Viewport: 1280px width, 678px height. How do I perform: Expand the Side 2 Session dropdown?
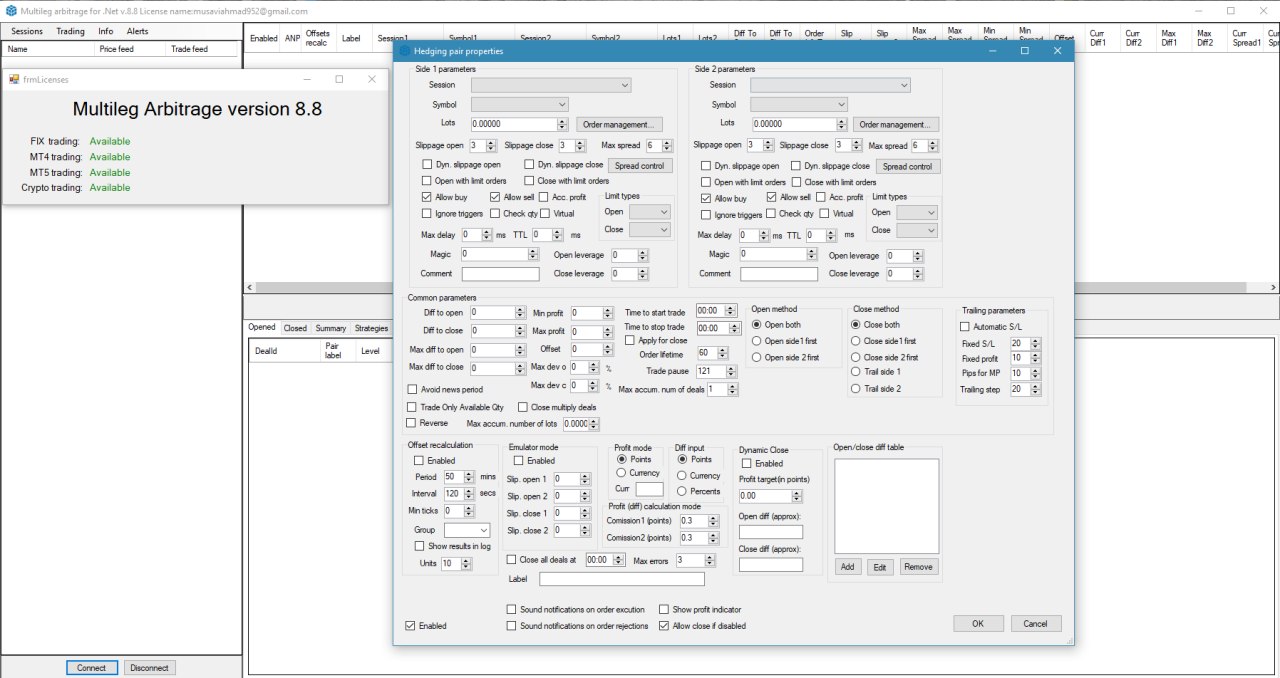(830, 85)
